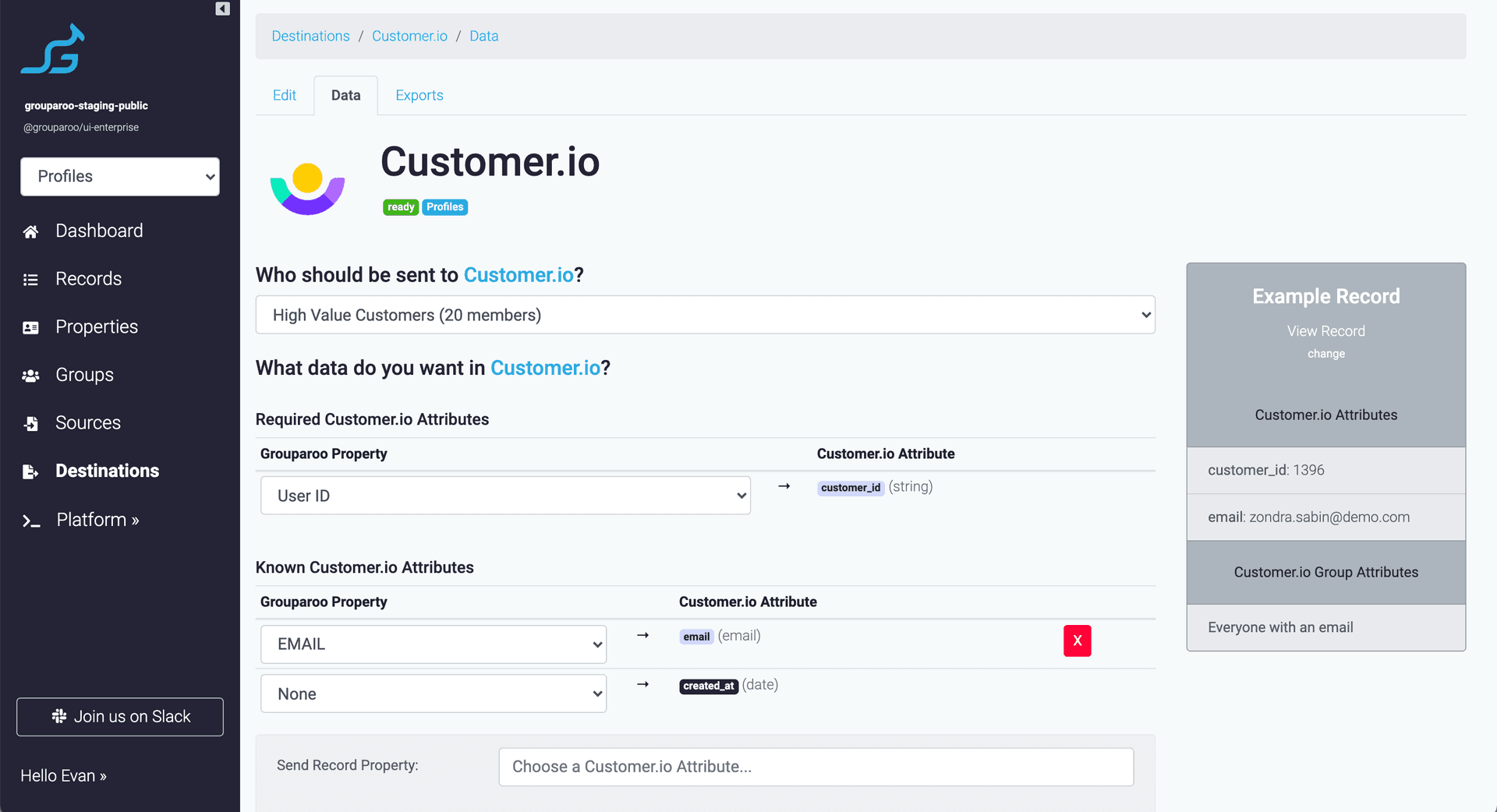Screen dimensions: 1497x812
Task: Click the @grouparoo/ui-enterprise text
Action: (81, 127)
